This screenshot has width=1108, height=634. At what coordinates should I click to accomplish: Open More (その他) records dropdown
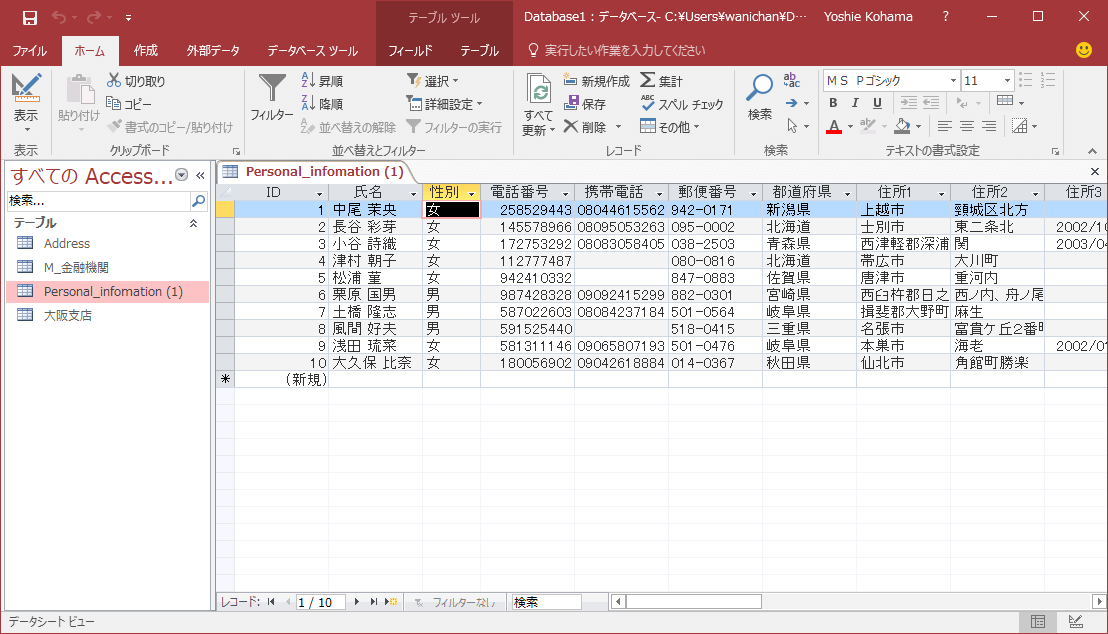click(669, 127)
